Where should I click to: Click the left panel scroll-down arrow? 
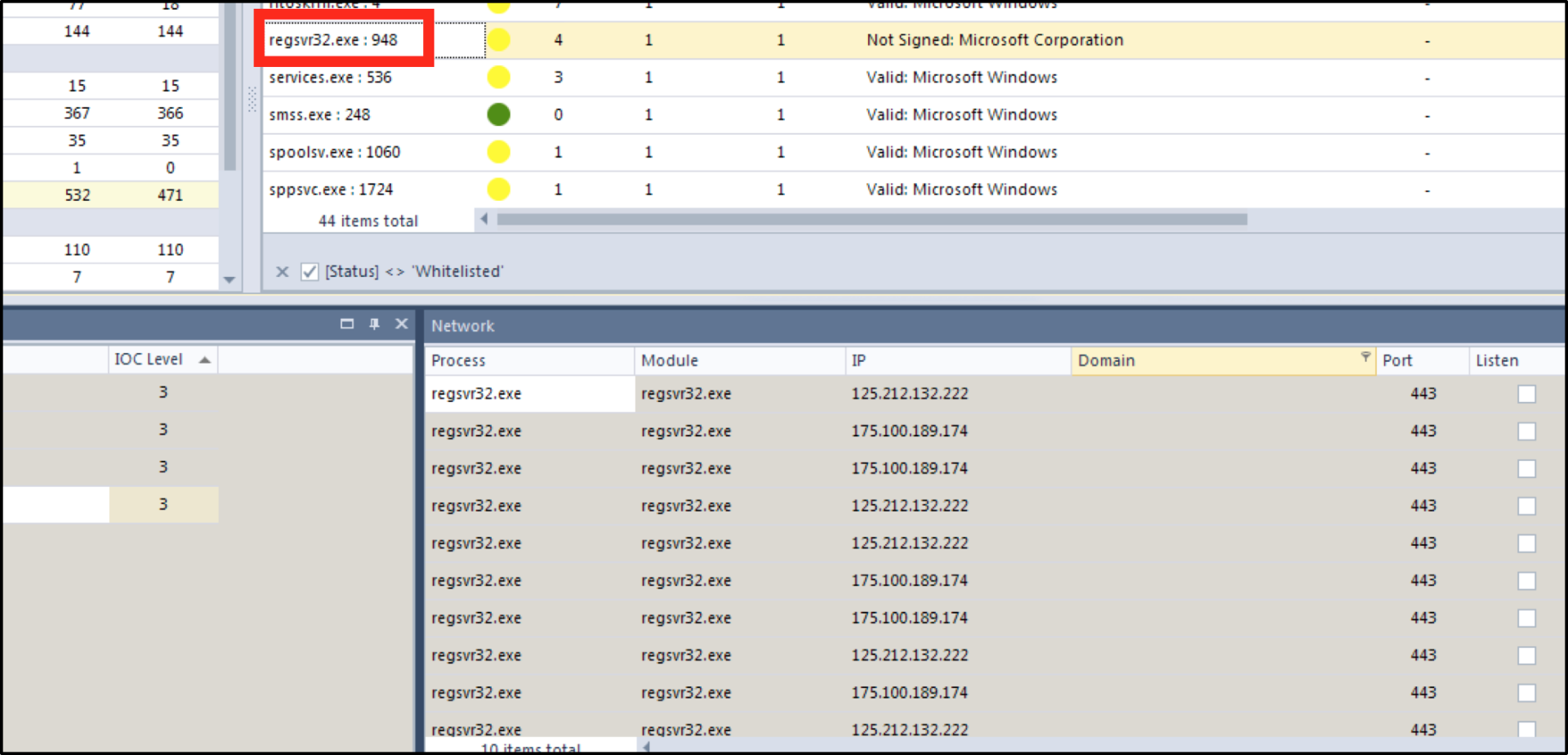pos(229,279)
